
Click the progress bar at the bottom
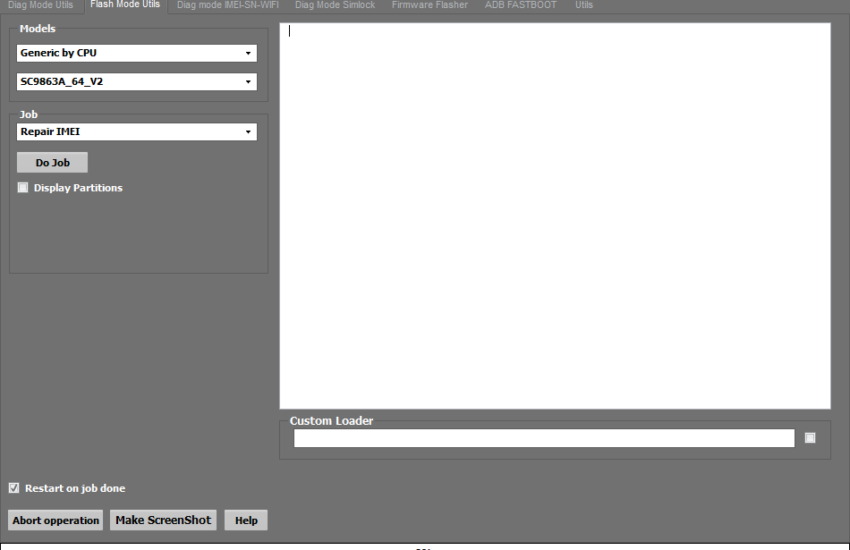pyautogui.click(x=425, y=546)
